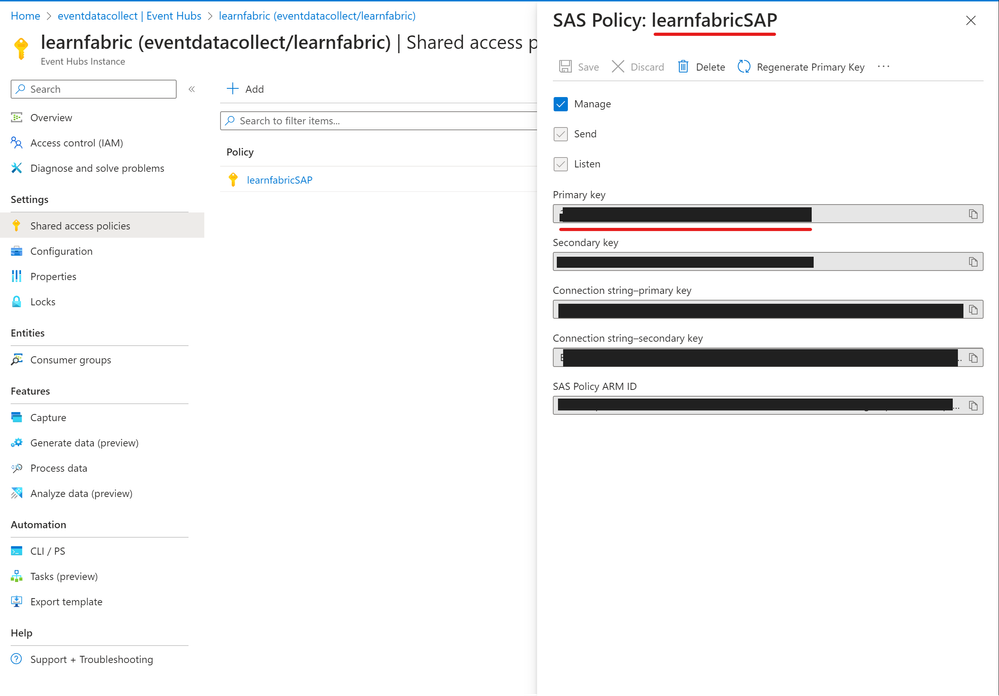Click the Access control (IAM) icon
The width and height of the screenshot is (999, 696).
[x=17, y=143]
